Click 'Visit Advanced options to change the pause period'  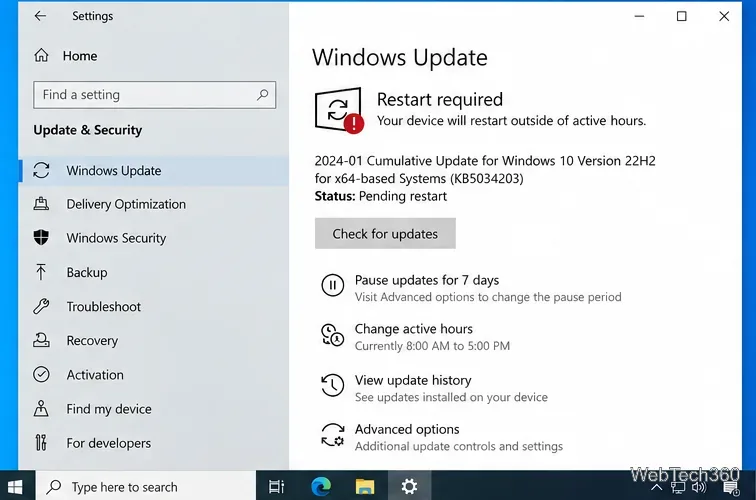point(488,297)
